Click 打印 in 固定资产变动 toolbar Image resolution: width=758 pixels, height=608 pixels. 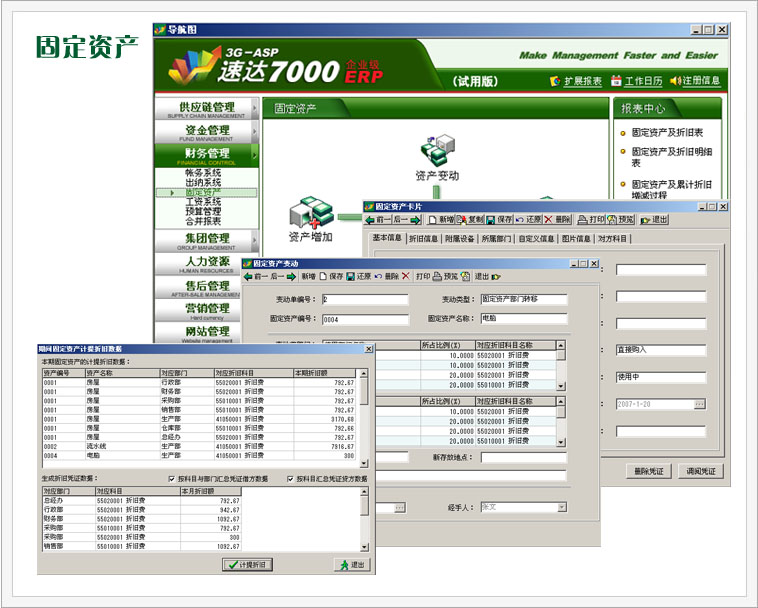coord(429,276)
